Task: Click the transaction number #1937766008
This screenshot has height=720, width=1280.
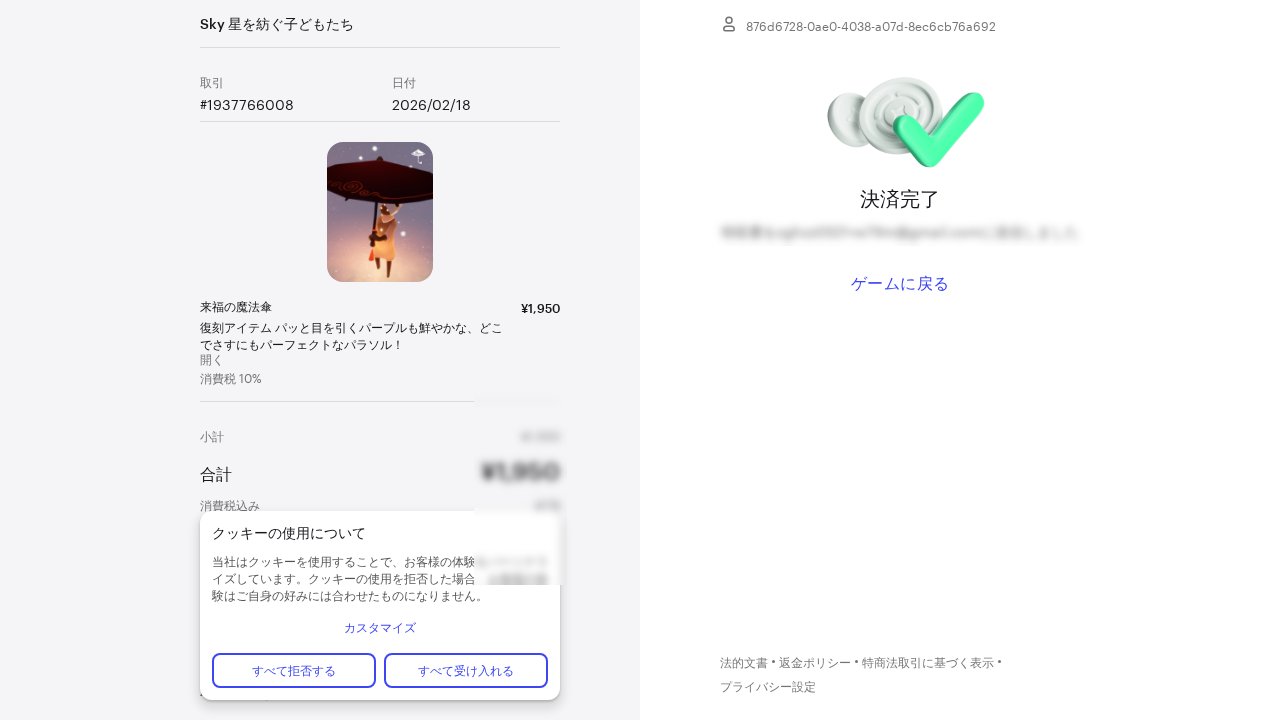Action: point(247,105)
